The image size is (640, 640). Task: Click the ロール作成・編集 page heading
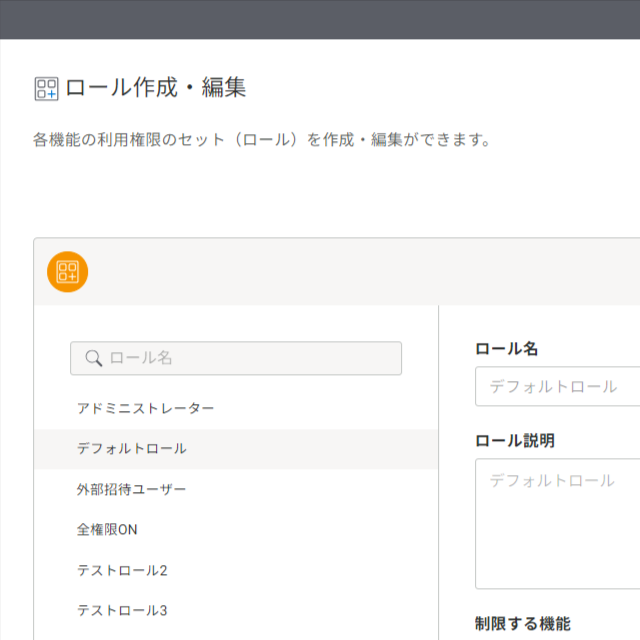(156, 88)
